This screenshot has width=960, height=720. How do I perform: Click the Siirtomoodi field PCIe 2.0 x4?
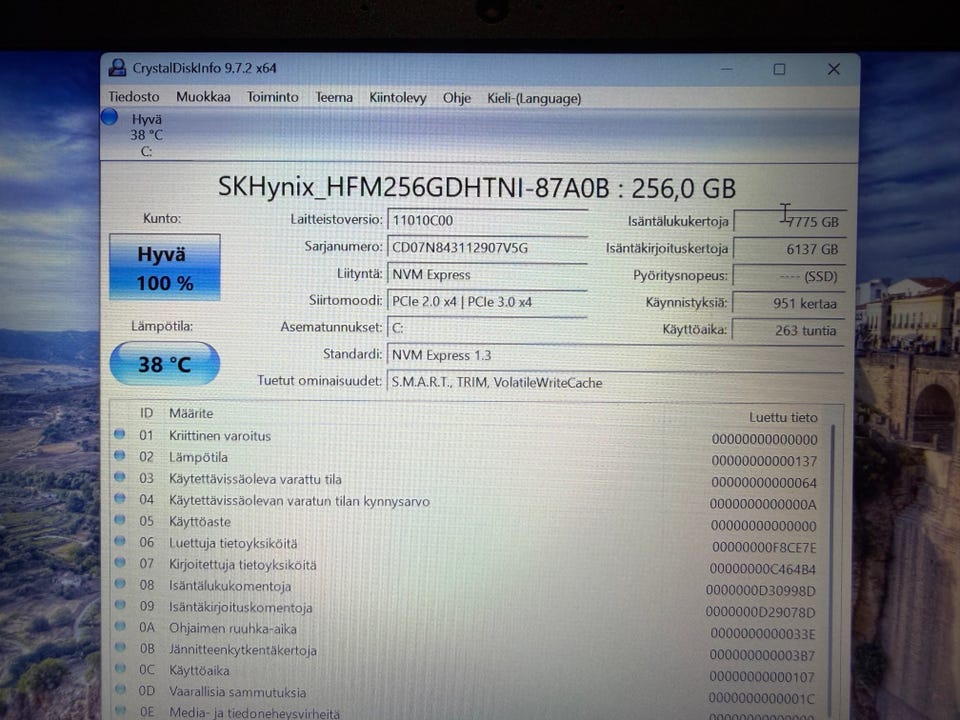point(487,301)
